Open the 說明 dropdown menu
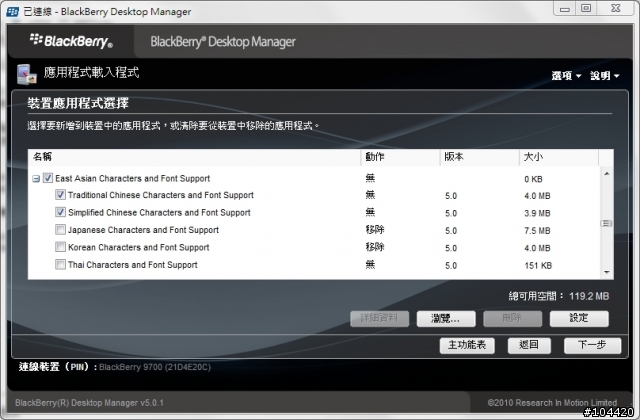The width and height of the screenshot is (640, 420). point(604,76)
